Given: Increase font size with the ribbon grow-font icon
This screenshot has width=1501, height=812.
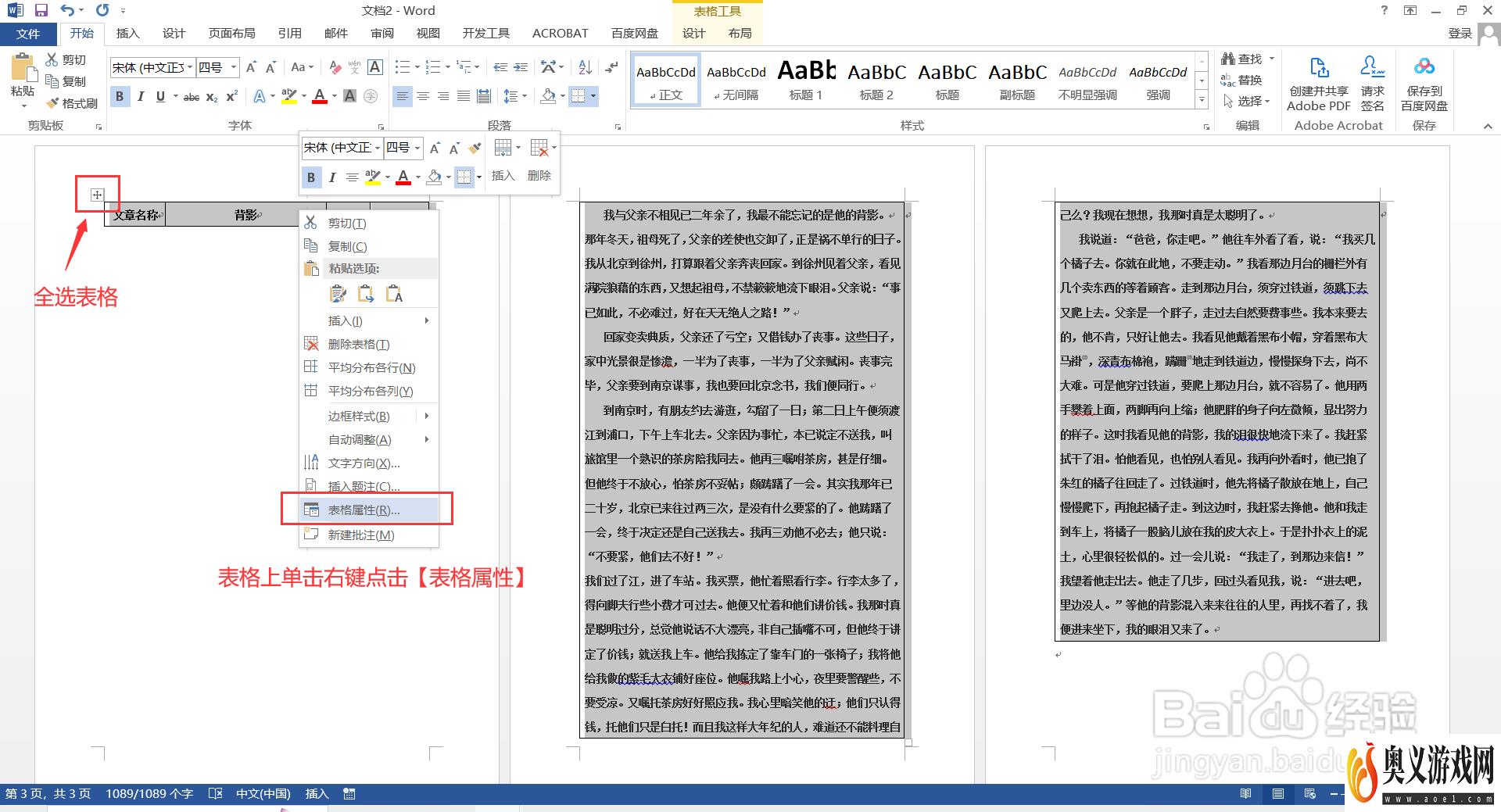Looking at the screenshot, I should coord(251,68).
